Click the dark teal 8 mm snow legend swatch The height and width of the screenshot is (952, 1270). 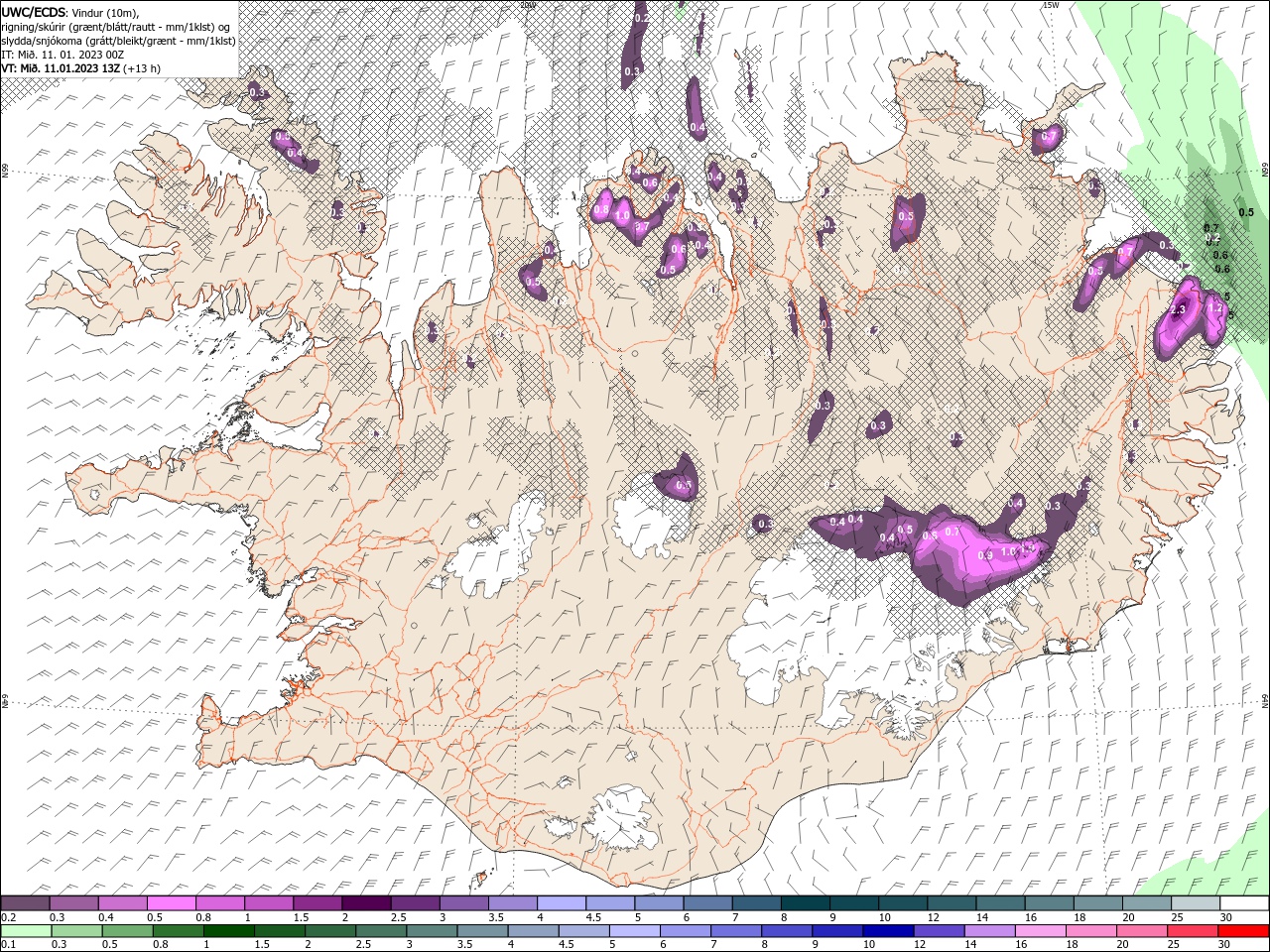(x=805, y=903)
